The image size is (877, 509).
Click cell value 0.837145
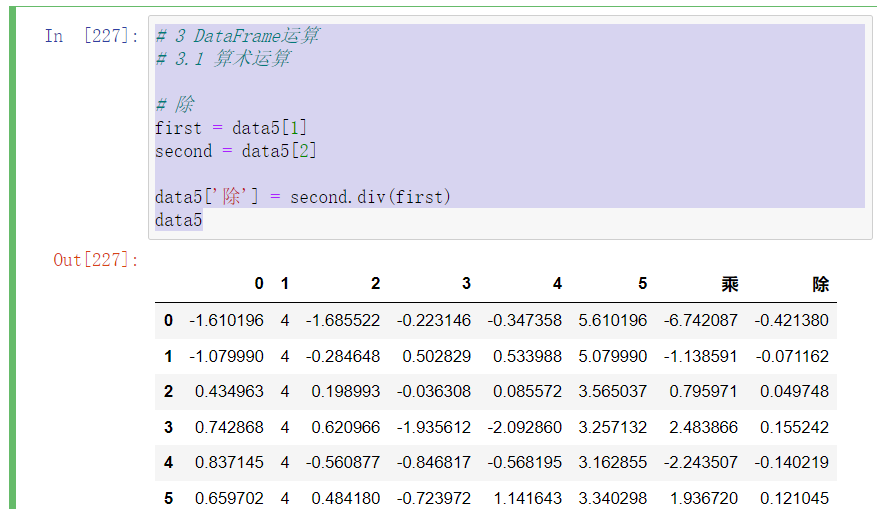coord(229,463)
